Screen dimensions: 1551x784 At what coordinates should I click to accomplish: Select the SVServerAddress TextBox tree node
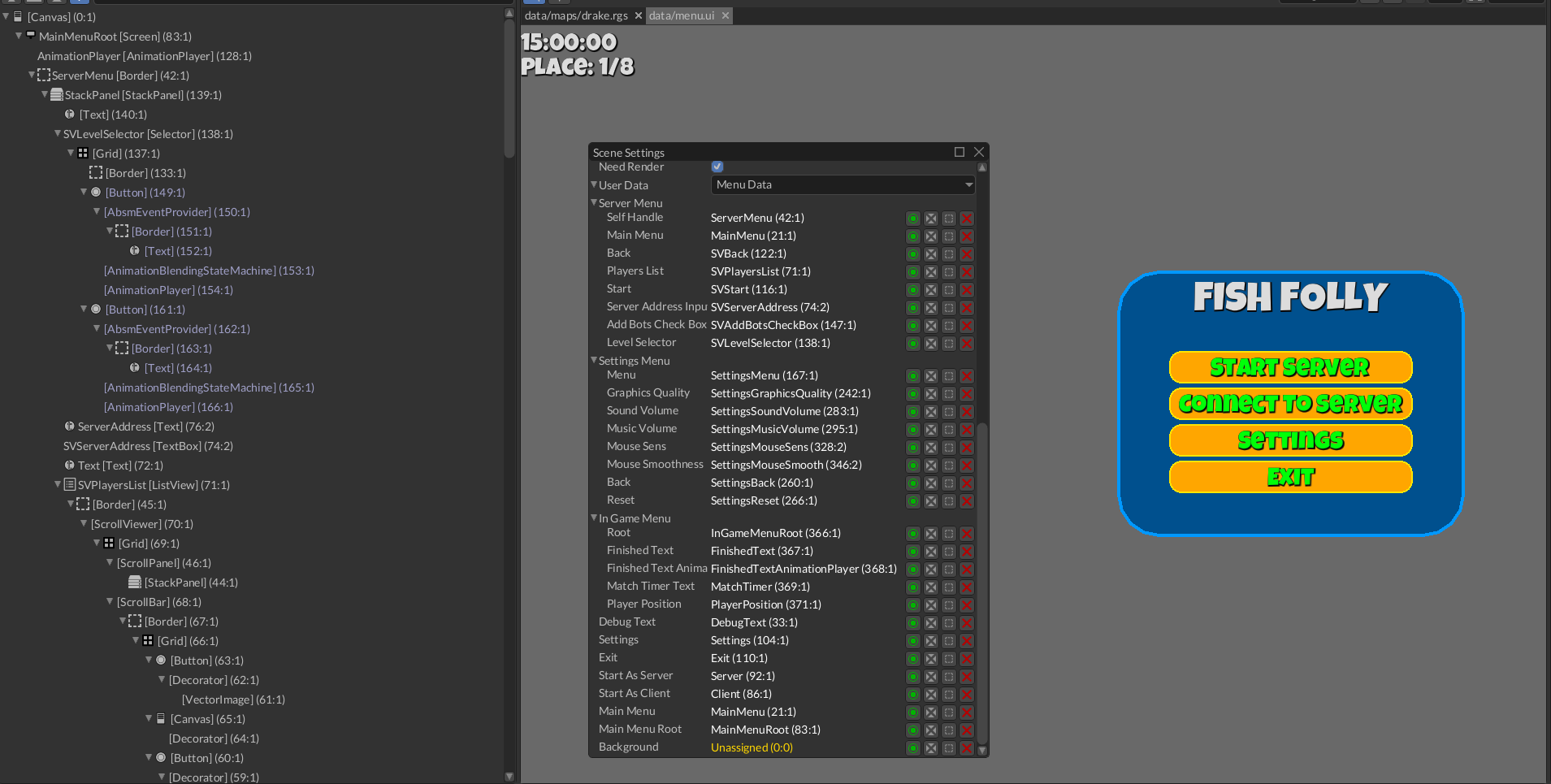tap(148, 446)
